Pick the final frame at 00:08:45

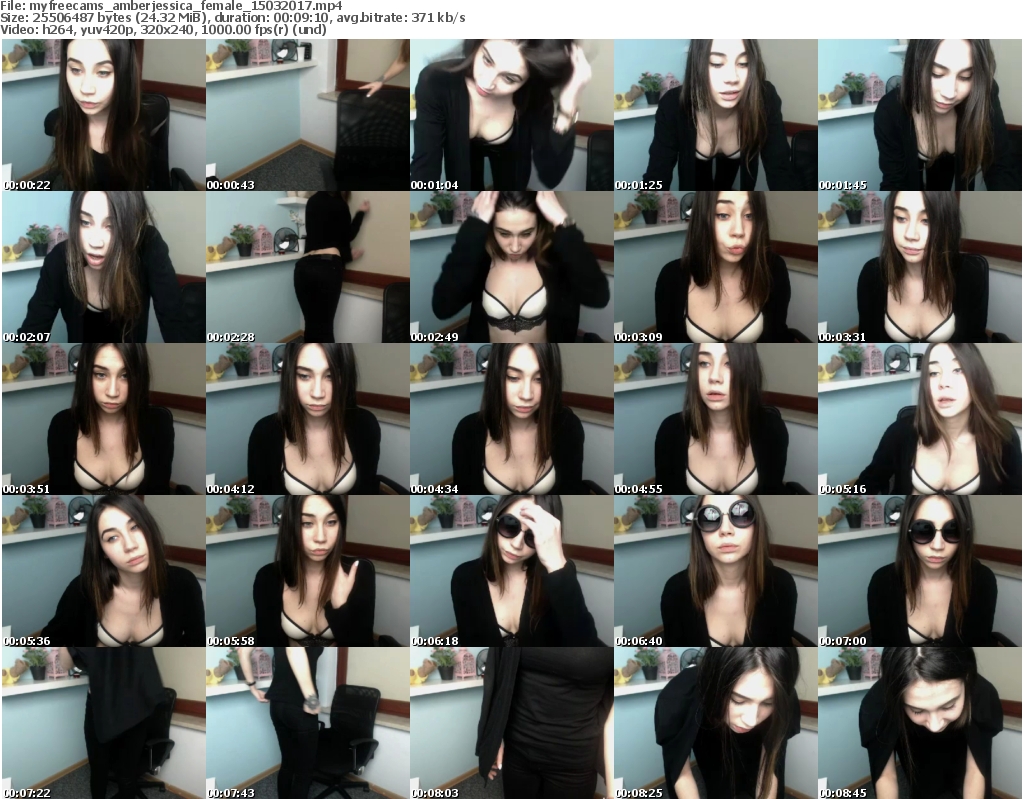click(x=920, y=723)
